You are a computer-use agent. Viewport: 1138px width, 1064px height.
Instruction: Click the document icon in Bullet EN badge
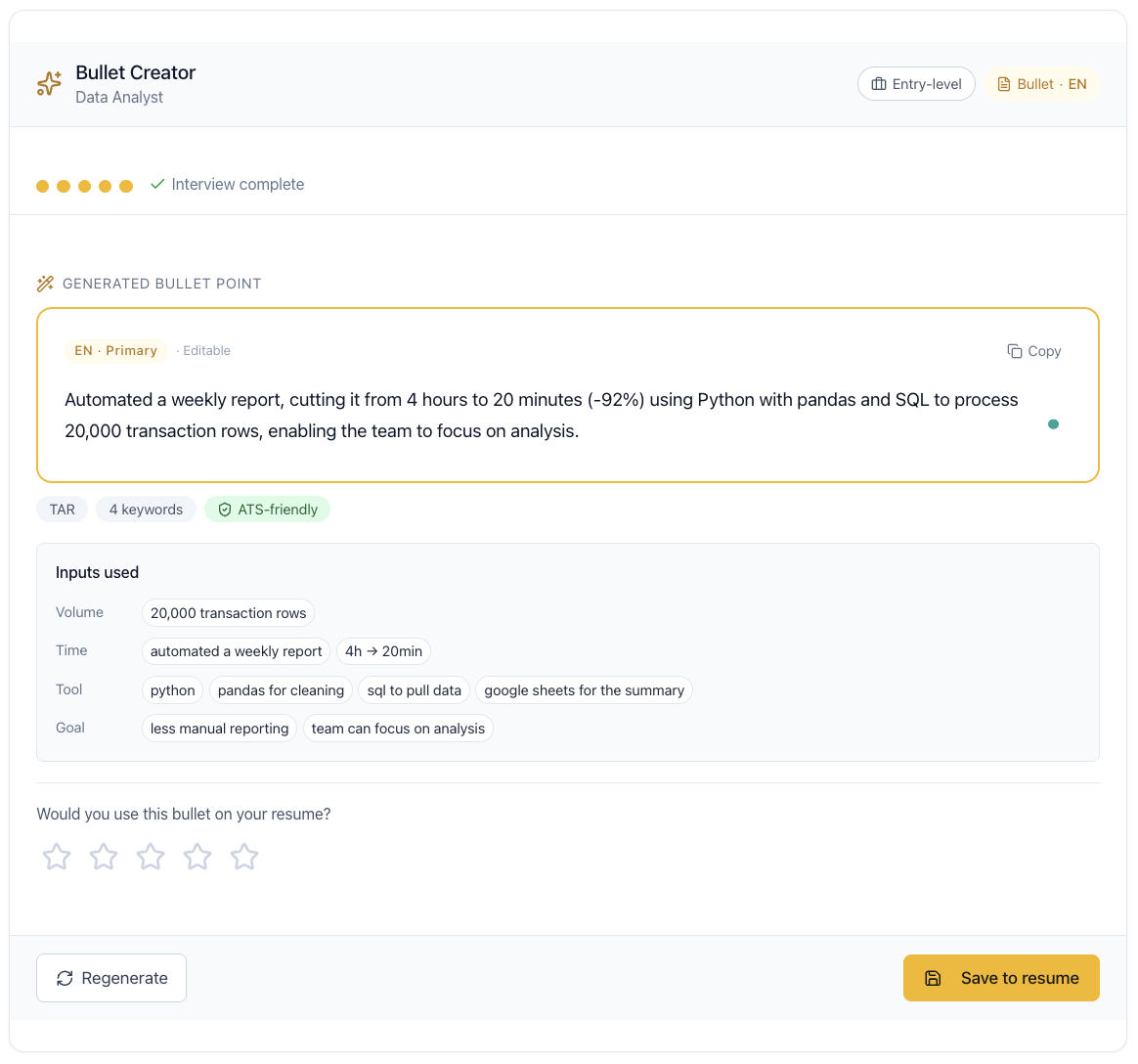pyautogui.click(x=1004, y=84)
